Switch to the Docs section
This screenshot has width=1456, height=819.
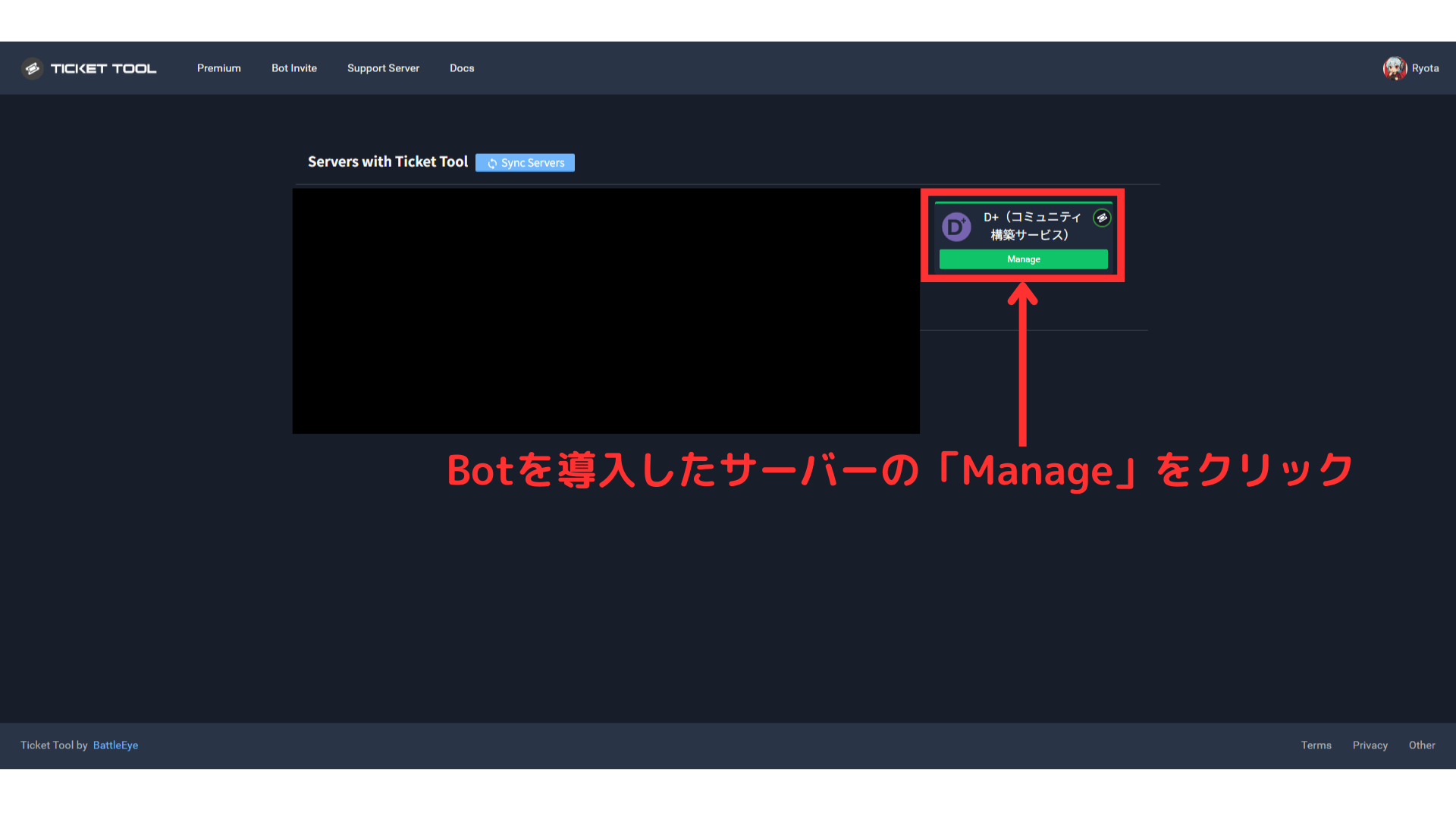462,68
